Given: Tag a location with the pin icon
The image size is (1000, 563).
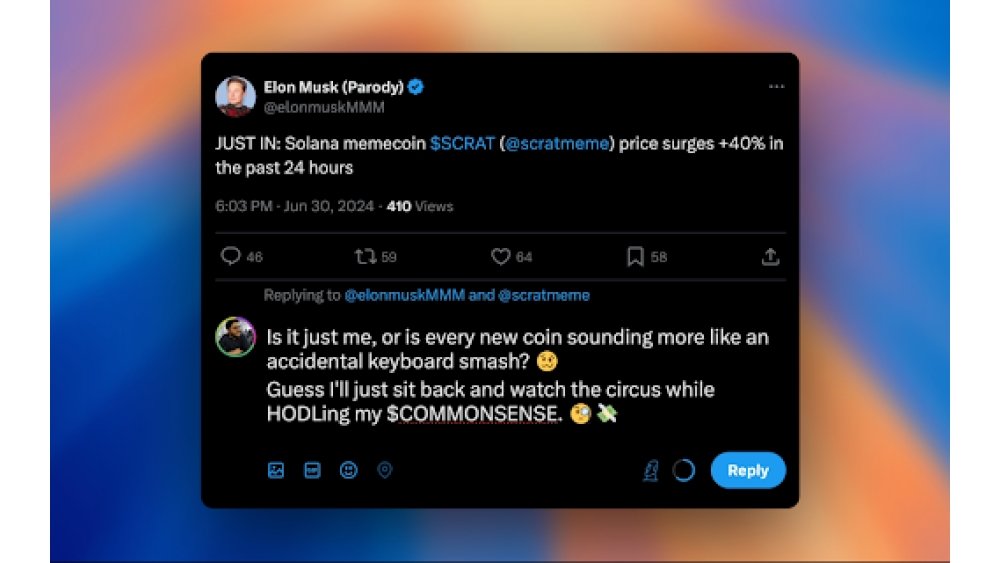Looking at the screenshot, I should (x=385, y=470).
